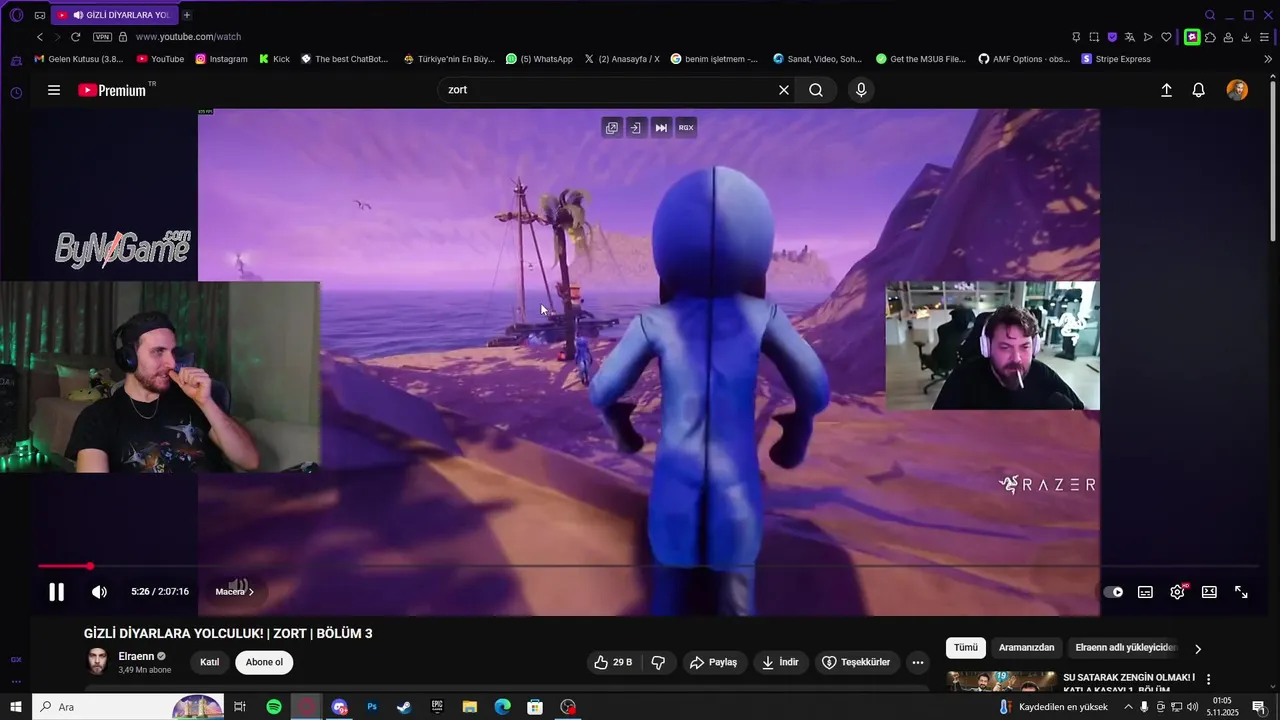The height and width of the screenshot is (720, 1280).
Task: Open the YouTube upload/create button
Action: tap(1166, 90)
